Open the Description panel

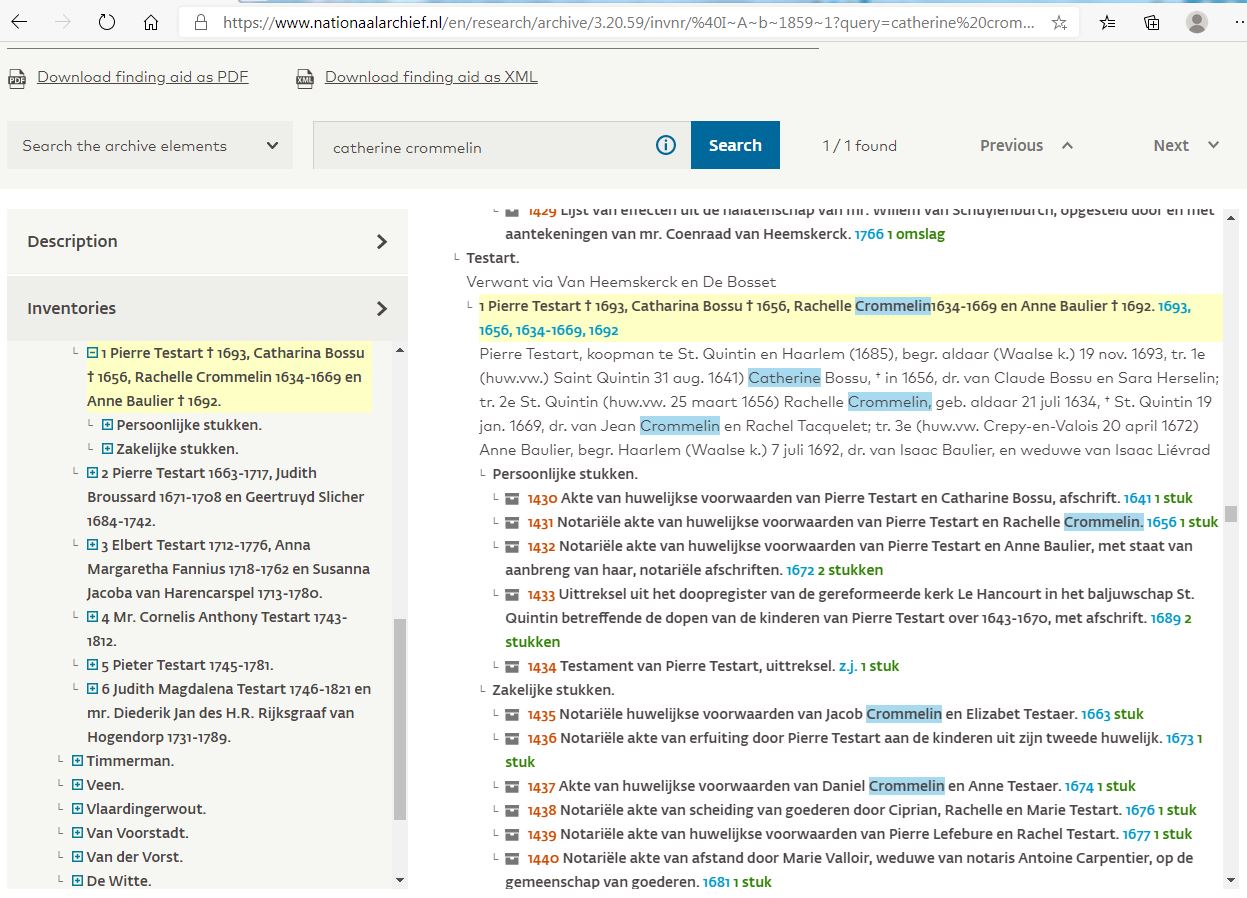pos(207,241)
